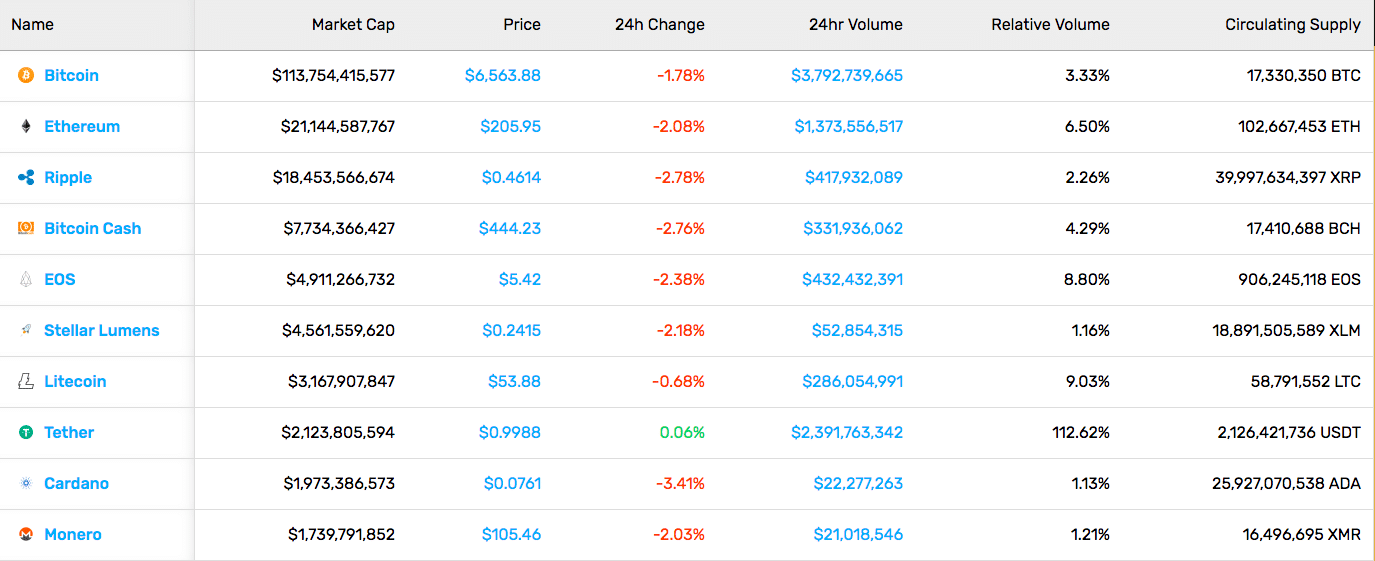Open the Ethereum name link

point(82,126)
